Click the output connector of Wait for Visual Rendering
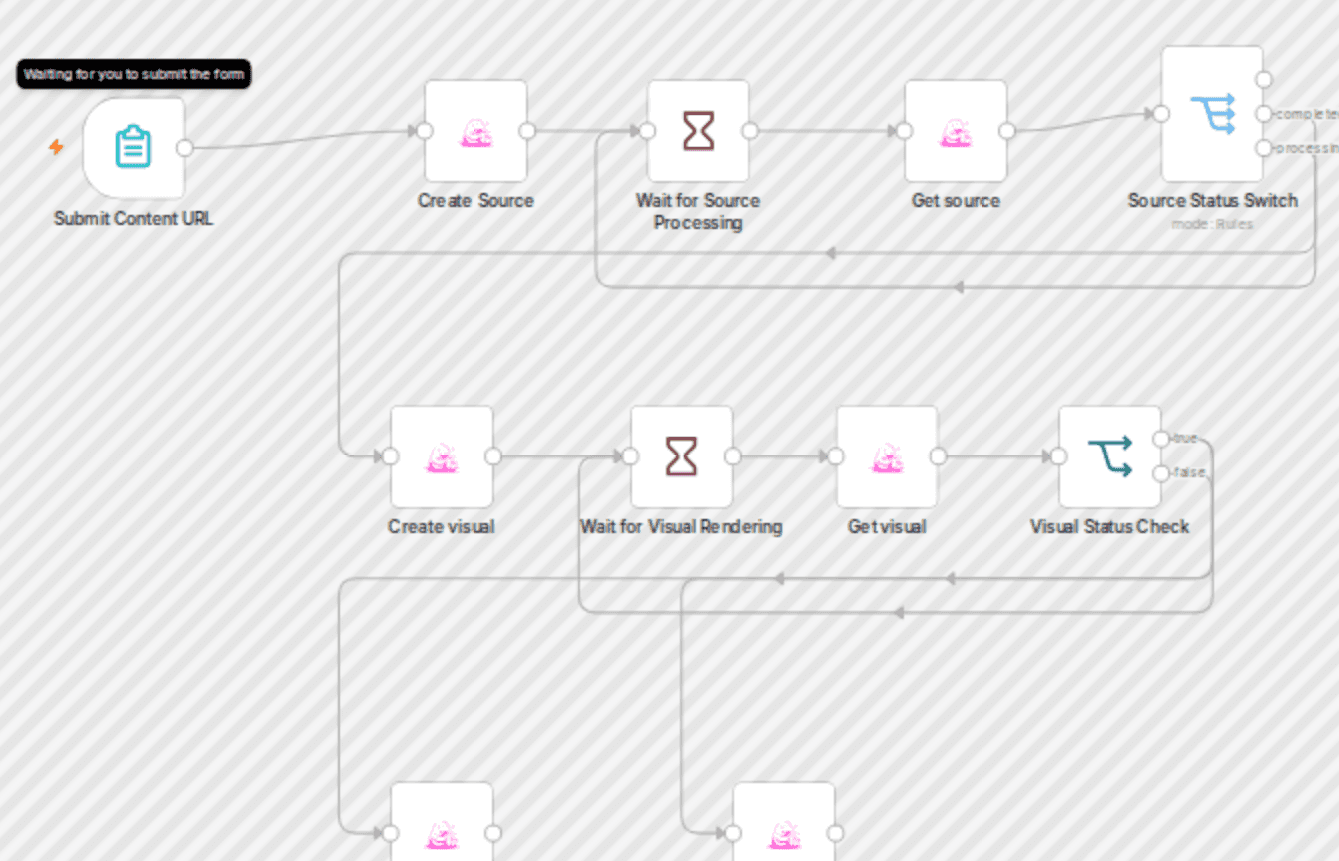Screen dimensions: 1339x861 click(733, 457)
